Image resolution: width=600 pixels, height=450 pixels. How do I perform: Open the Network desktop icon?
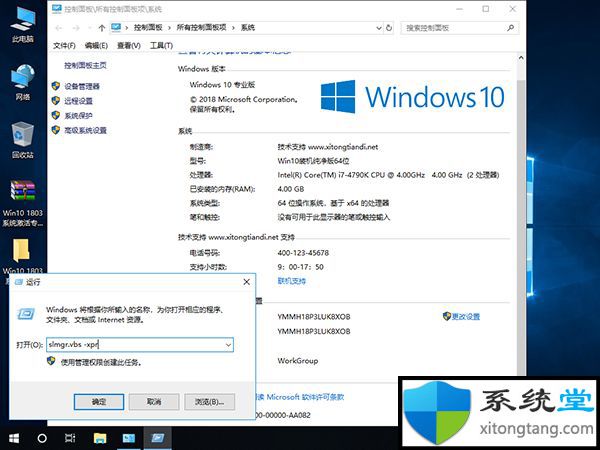23,82
